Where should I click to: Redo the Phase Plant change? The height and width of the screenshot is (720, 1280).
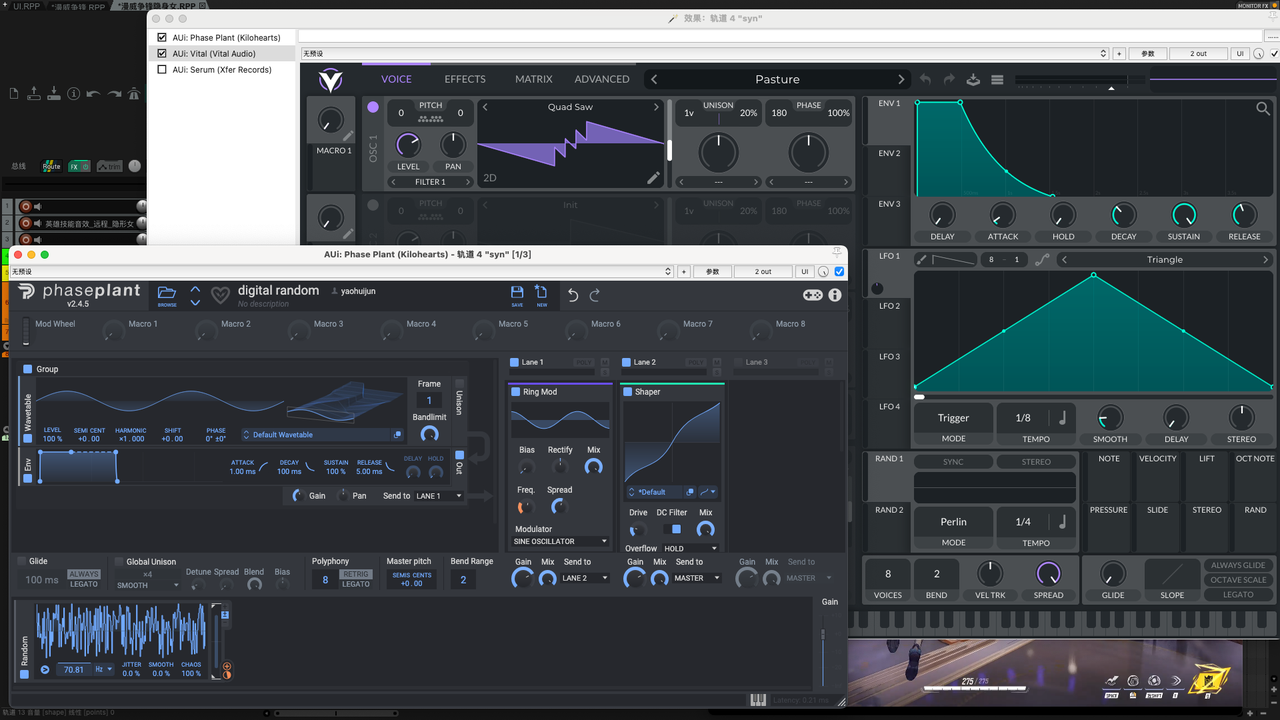click(595, 295)
